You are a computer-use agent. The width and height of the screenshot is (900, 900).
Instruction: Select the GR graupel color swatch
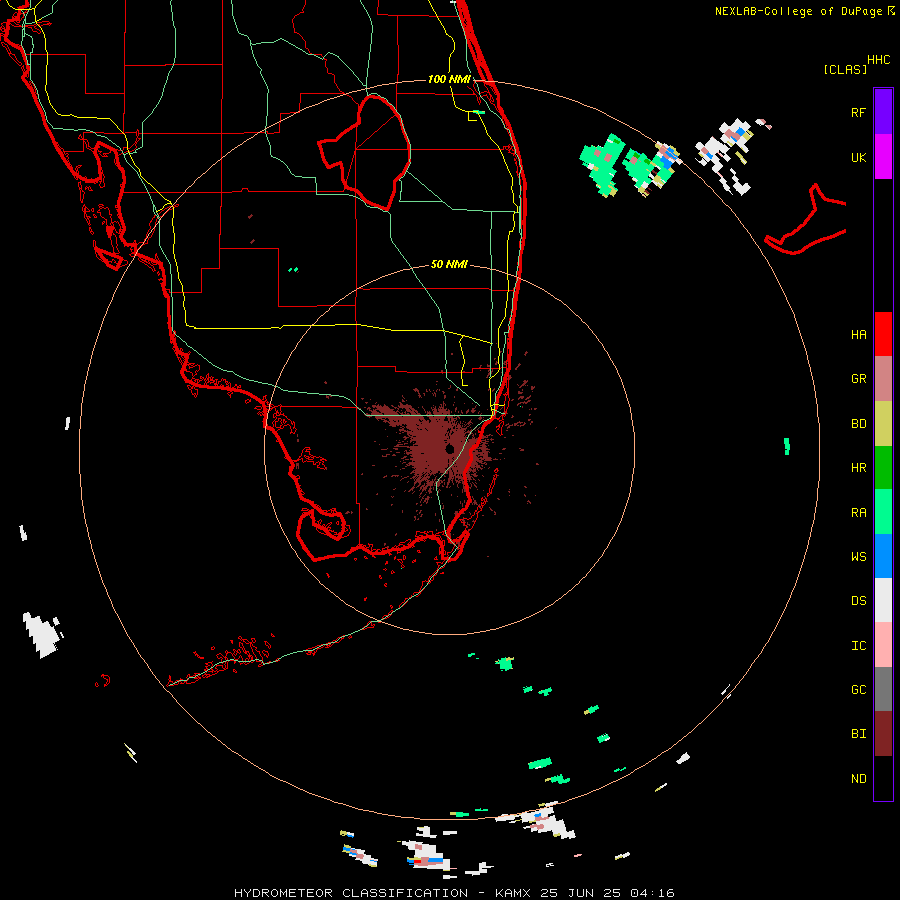[x=883, y=378]
